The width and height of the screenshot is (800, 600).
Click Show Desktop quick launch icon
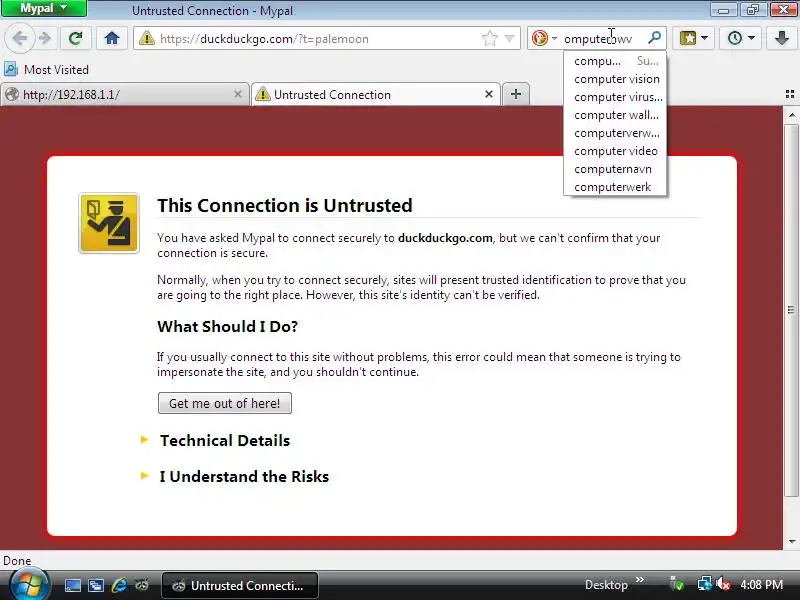click(72, 585)
